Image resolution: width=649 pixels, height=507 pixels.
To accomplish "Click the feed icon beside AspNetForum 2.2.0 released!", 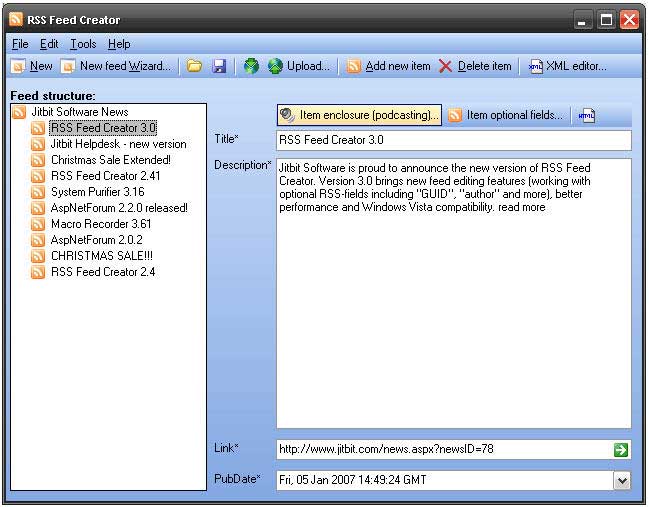I will point(38,208).
